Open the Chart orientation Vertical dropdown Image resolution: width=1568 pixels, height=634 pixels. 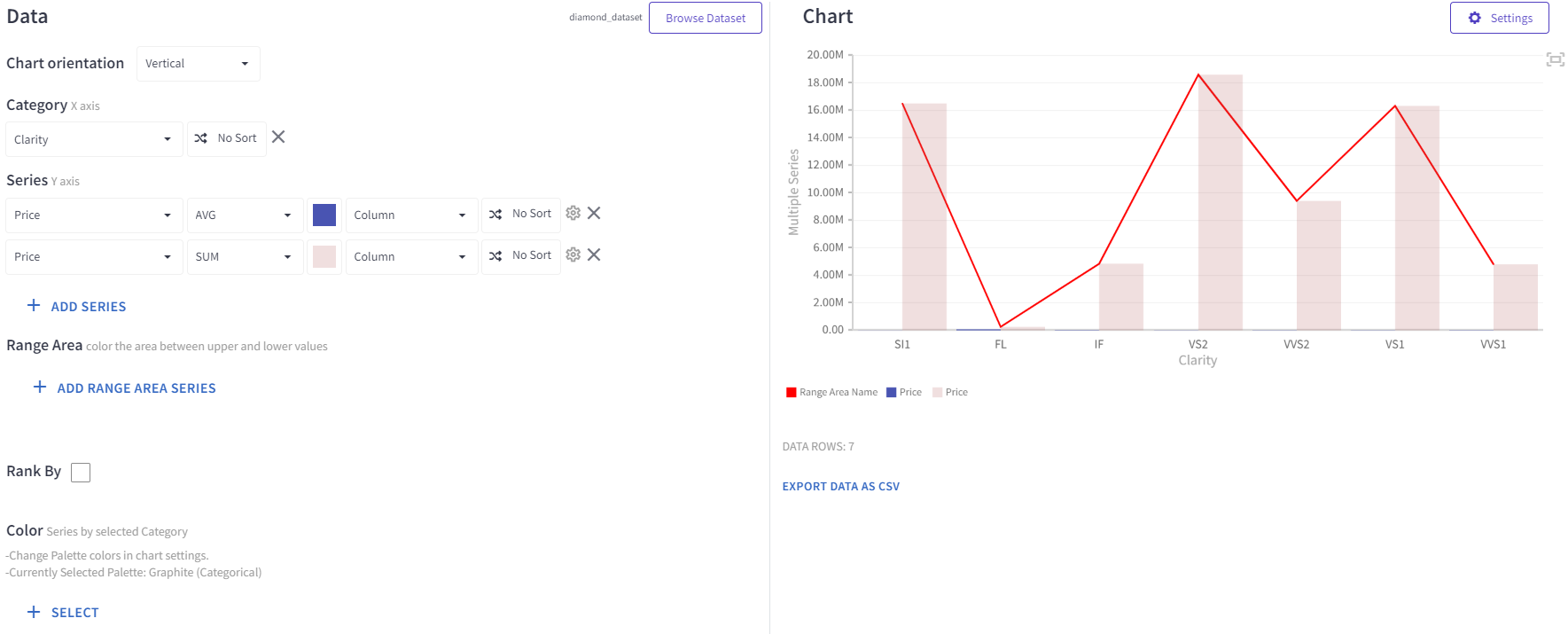[198, 64]
